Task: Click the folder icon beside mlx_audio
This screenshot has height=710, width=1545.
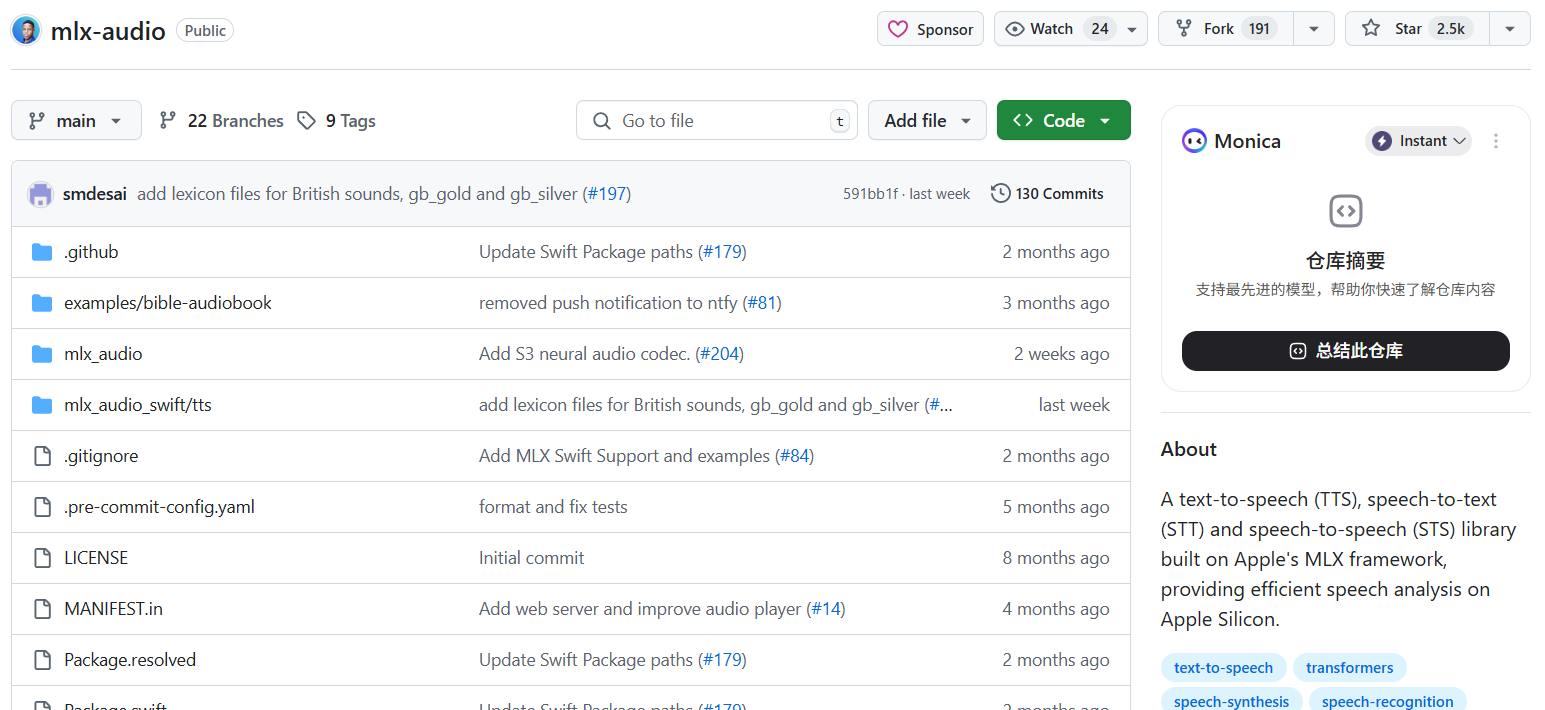Action: pyautogui.click(x=42, y=354)
